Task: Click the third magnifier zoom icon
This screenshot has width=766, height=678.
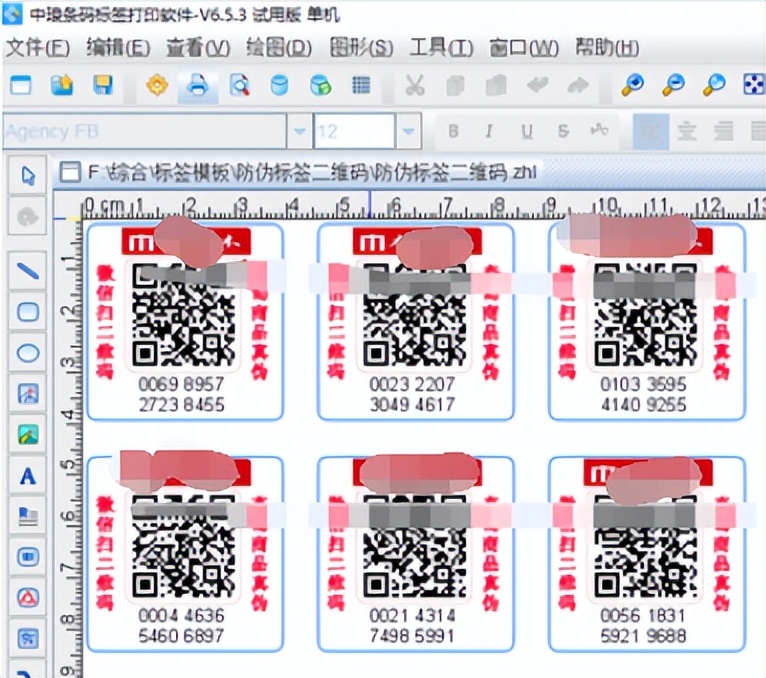Action: pyautogui.click(x=714, y=85)
